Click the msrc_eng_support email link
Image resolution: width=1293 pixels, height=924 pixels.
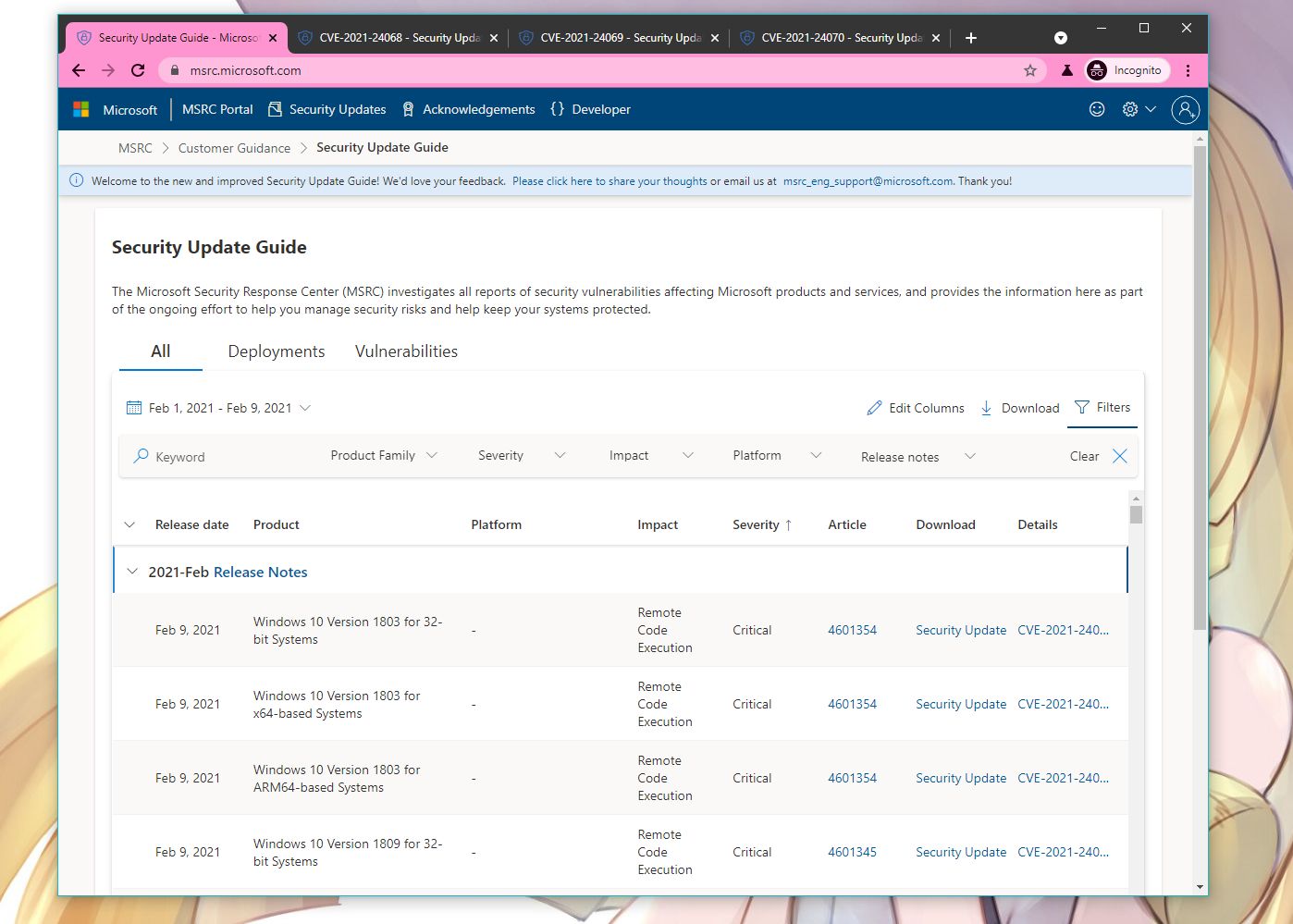point(868,181)
